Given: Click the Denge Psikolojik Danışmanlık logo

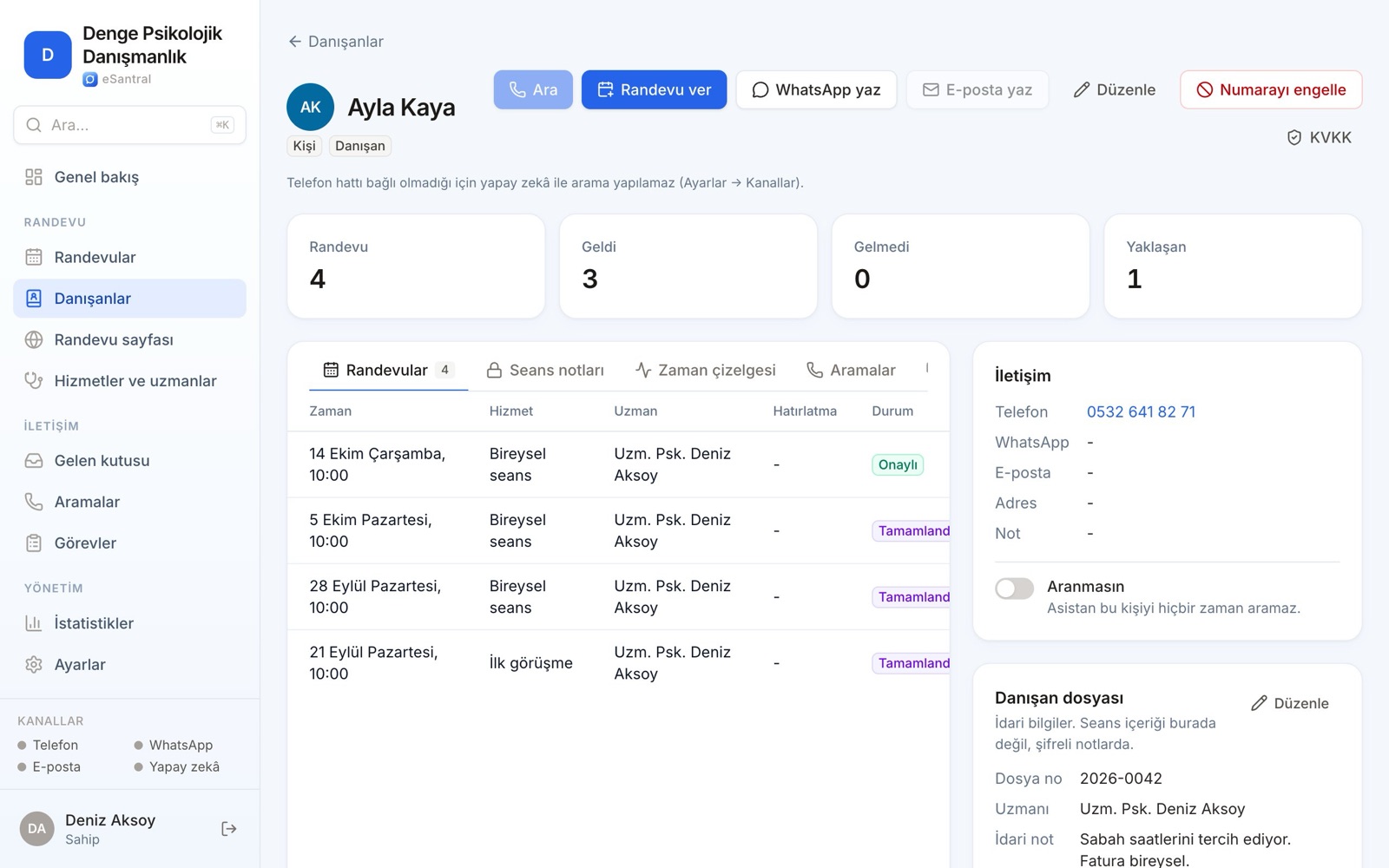Looking at the screenshot, I should tap(48, 55).
